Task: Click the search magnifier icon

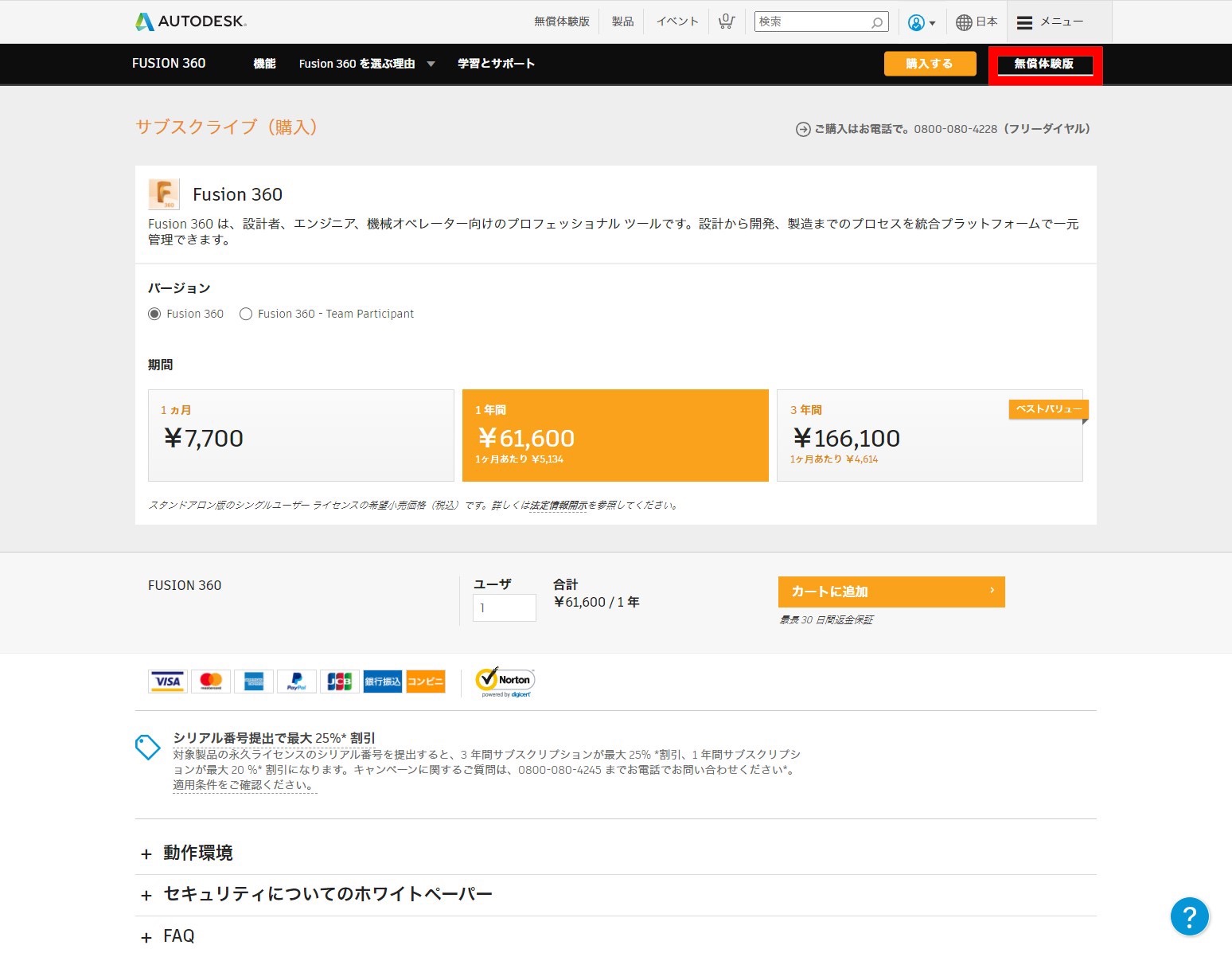Action: [877, 22]
